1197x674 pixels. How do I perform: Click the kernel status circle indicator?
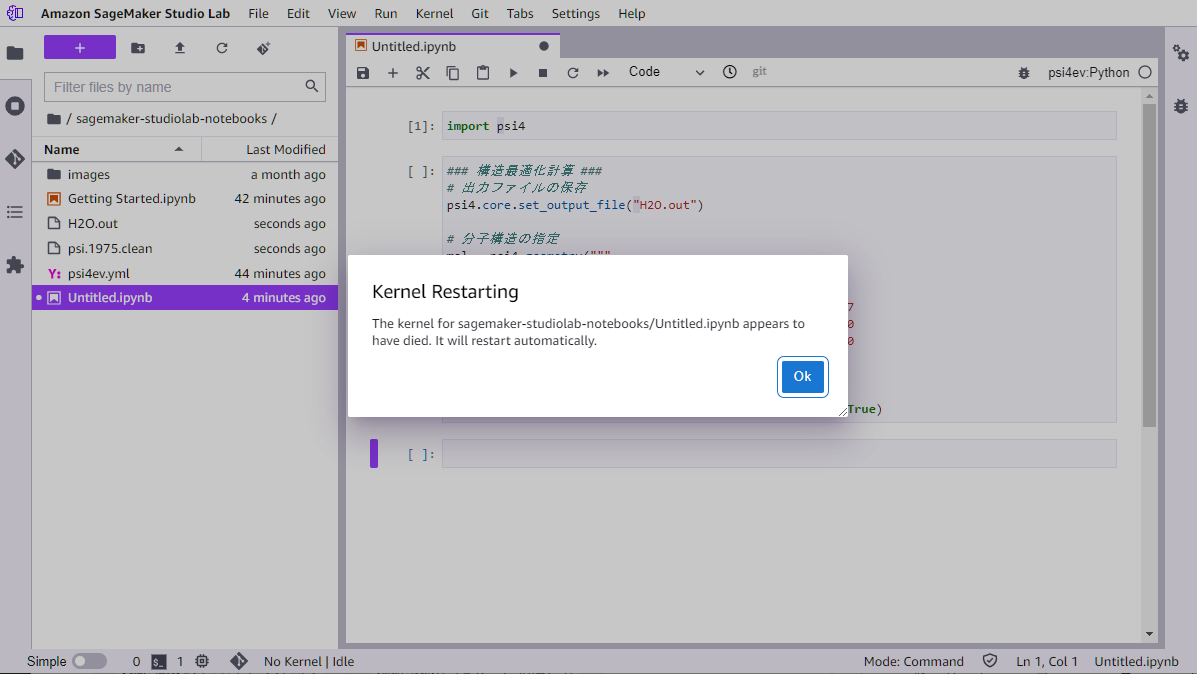(x=1145, y=72)
